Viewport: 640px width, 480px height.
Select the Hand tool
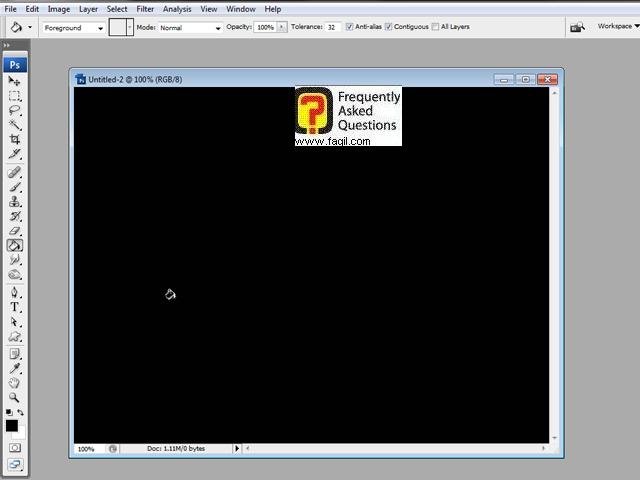[15, 382]
